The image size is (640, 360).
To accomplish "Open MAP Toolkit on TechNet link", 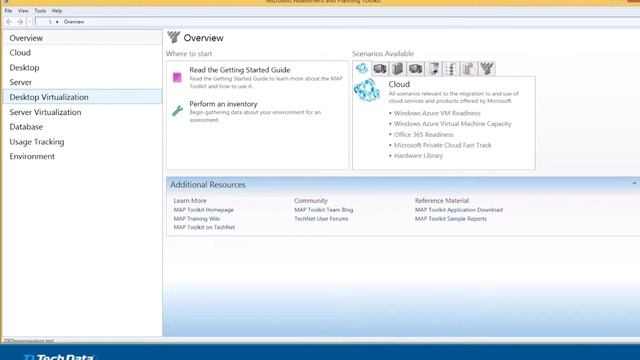I will click(x=204, y=227).
